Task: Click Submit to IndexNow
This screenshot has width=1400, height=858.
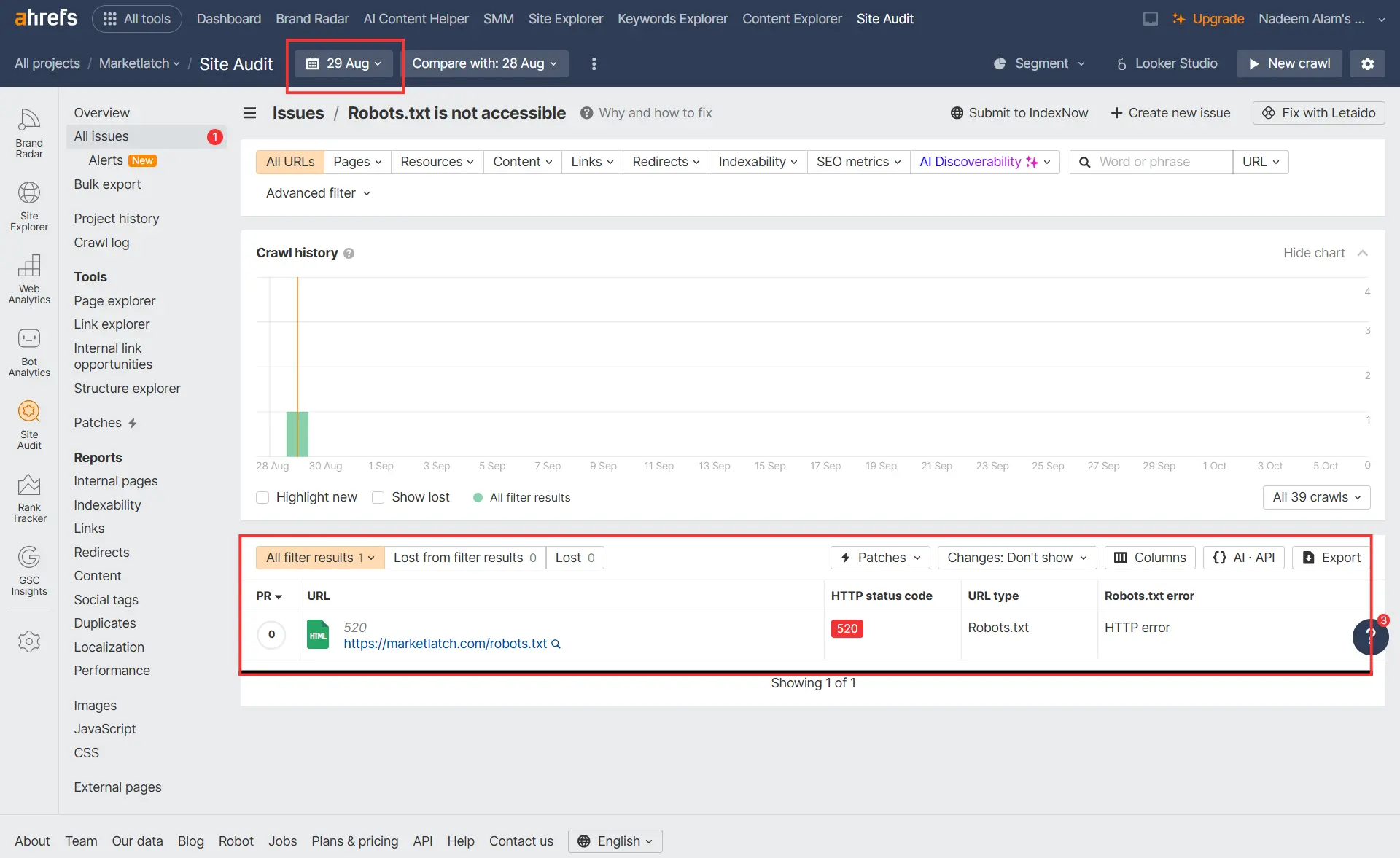Action: coord(1019,113)
